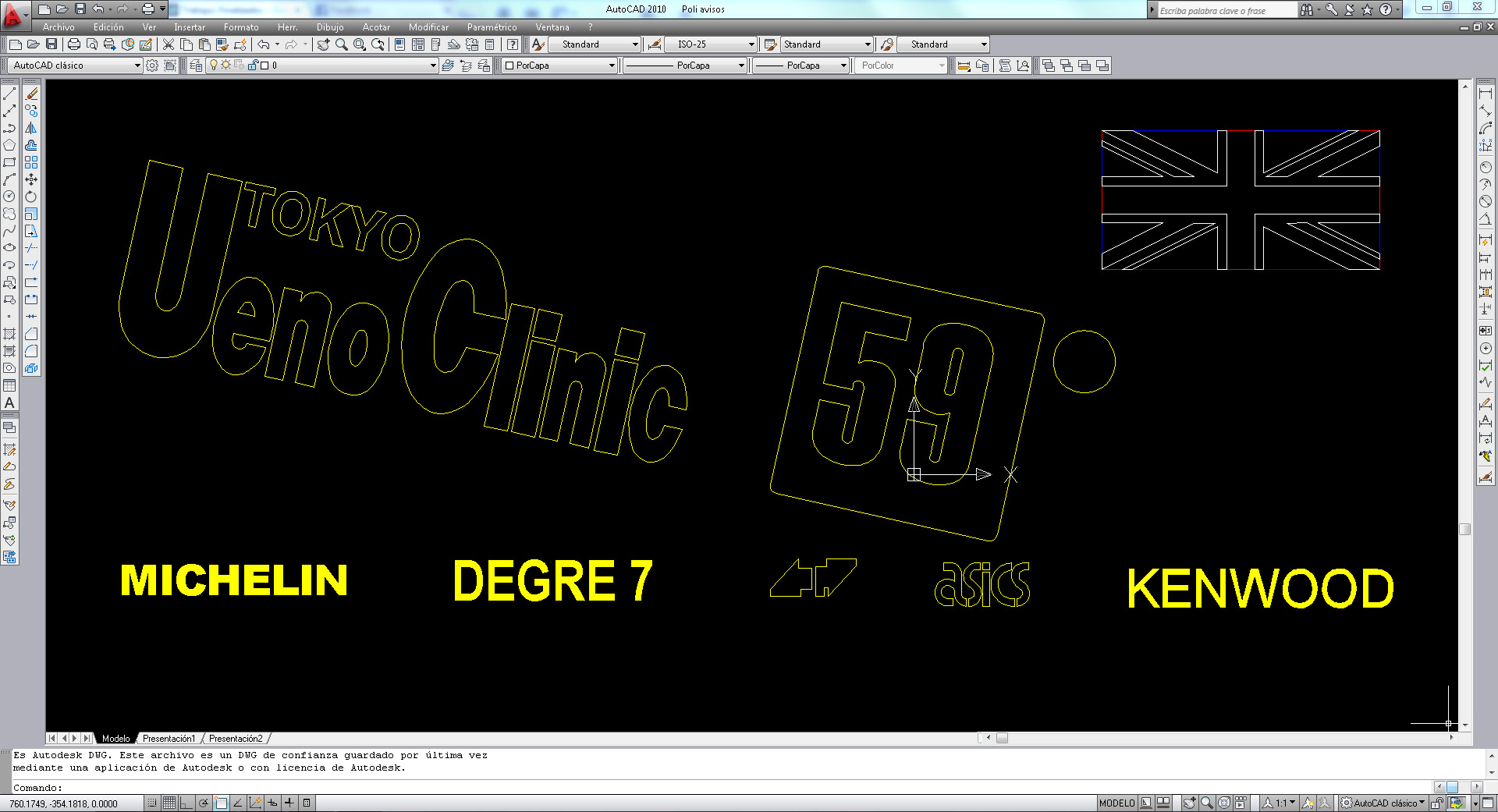Open the Layer Properties Manager icon
Viewport: 1498px width, 812px height.
click(195, 66)
